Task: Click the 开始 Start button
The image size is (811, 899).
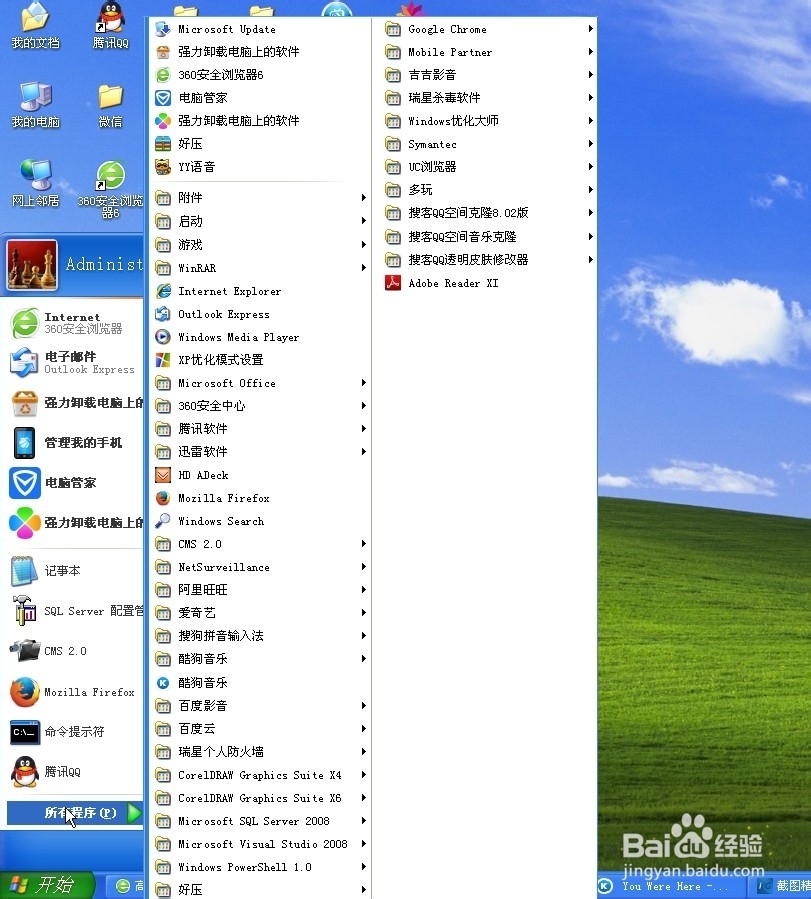Action: (47, 885)
